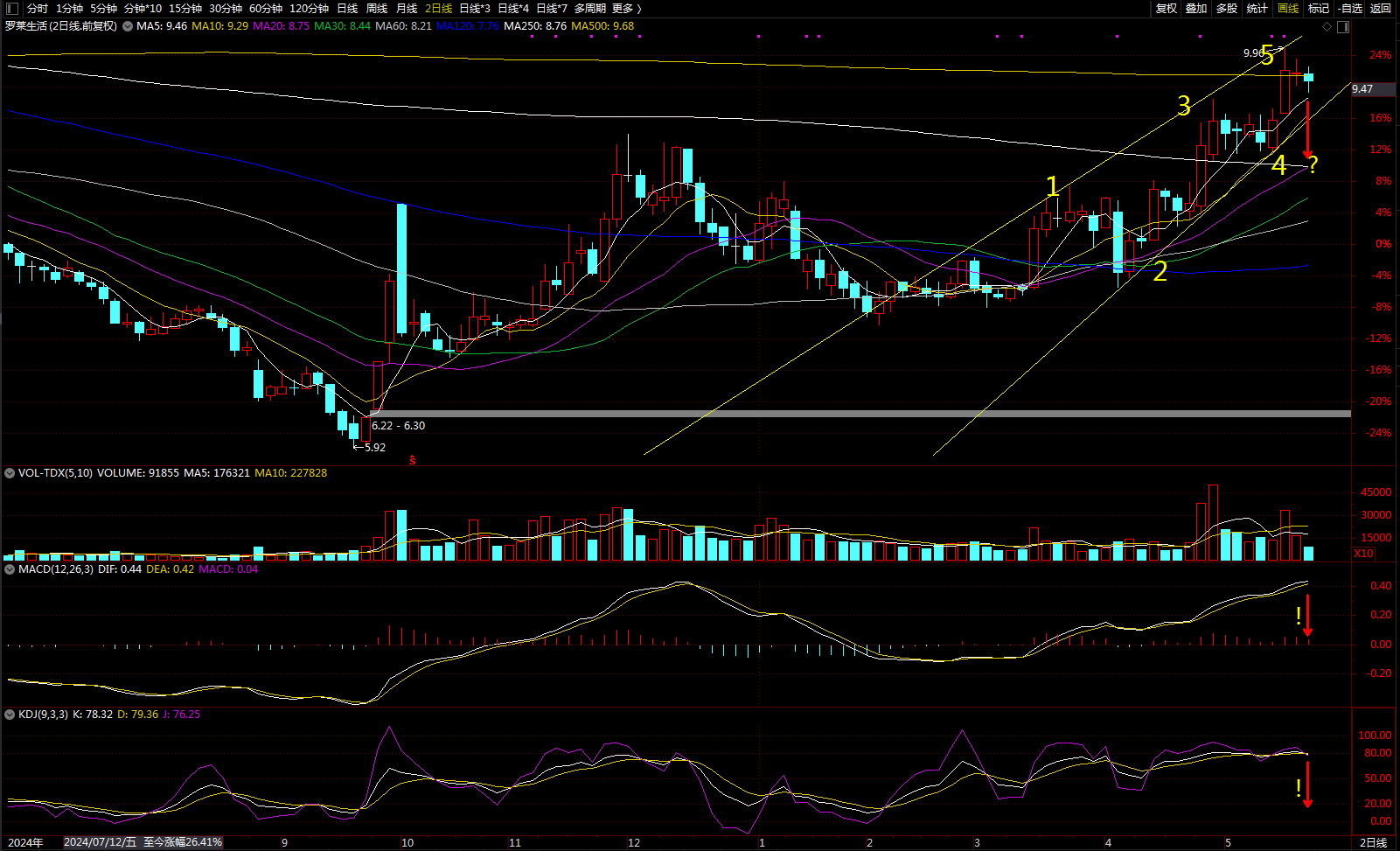Image resolution: width=1400 pixels, height=851 pixels.
Task: Click the VOLUME: 91855 readout
Action: pos(137,473)
